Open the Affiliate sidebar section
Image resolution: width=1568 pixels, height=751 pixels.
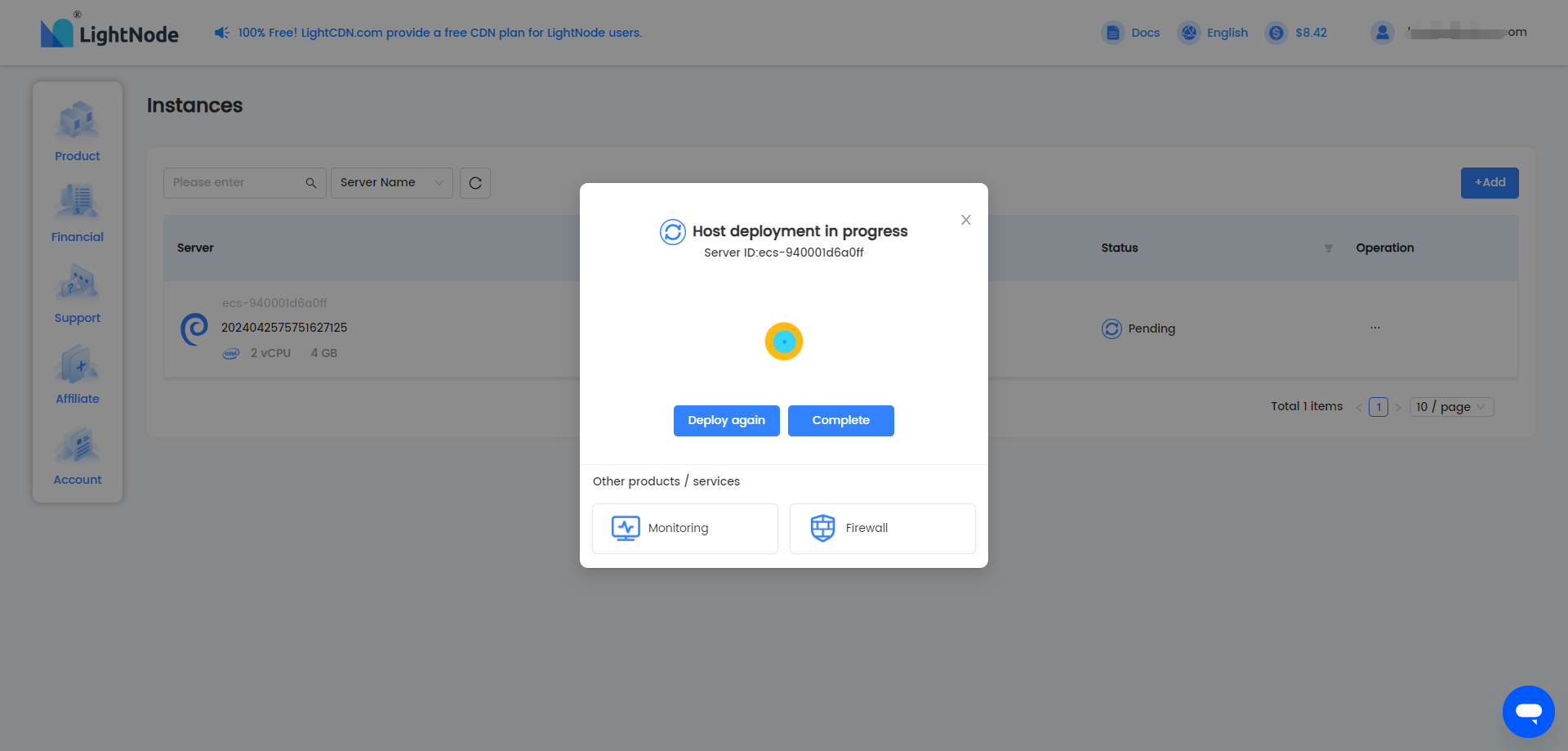coord(78,374)
